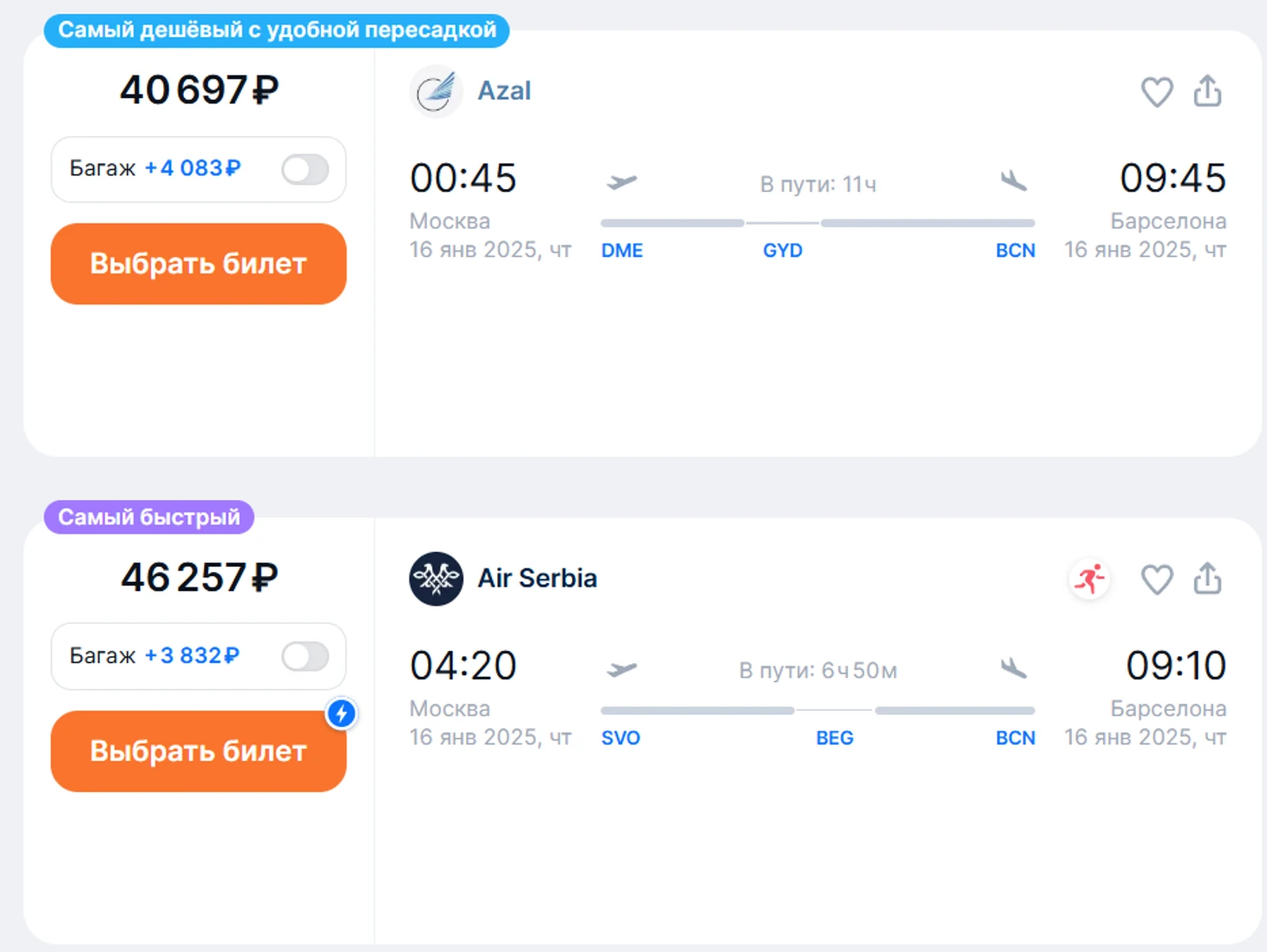Click the Azal airline logo
The width and height of the screenshot is (1267, 952).
[436, 91]
